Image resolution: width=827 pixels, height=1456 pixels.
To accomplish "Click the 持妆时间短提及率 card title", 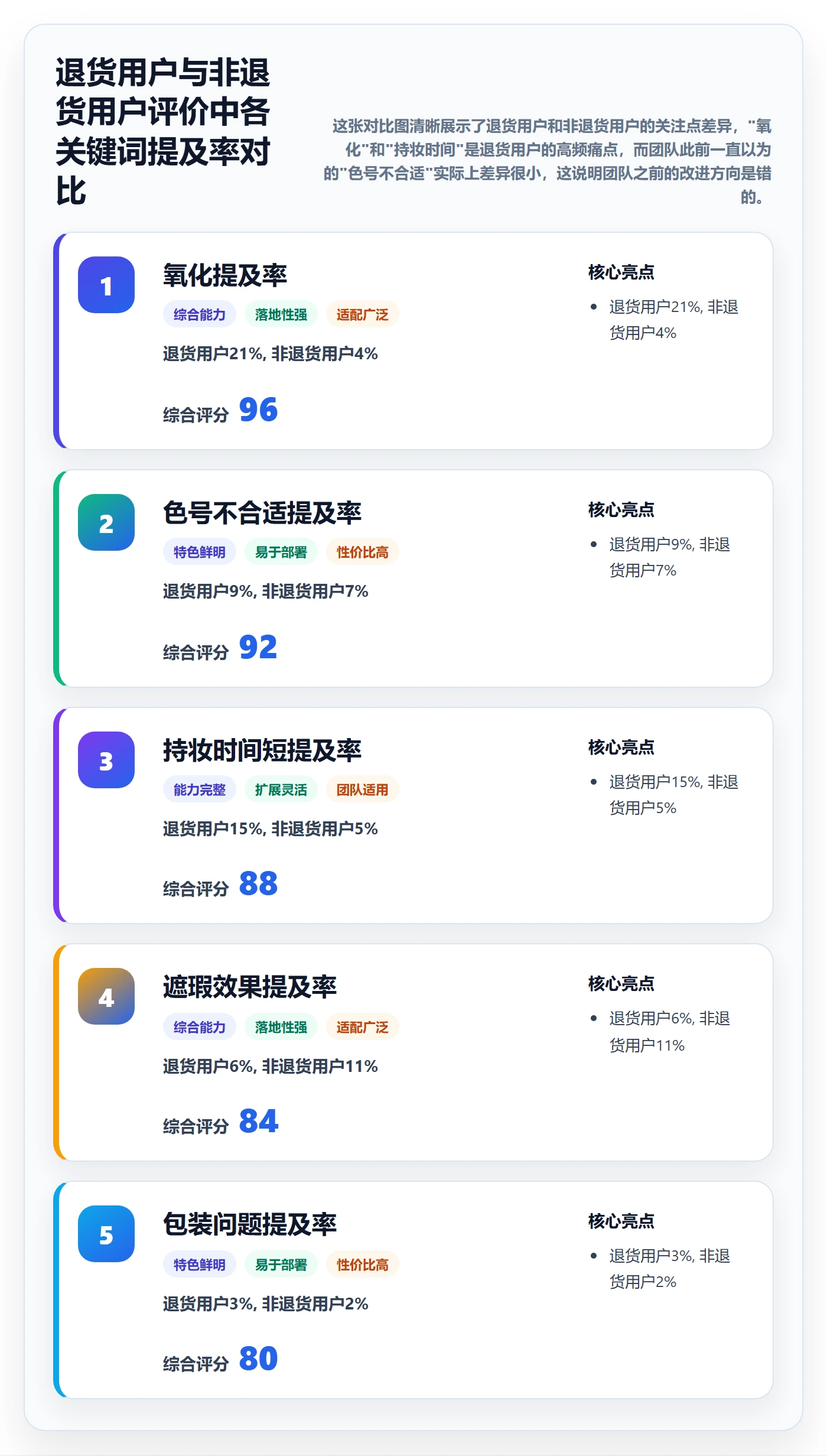I will 262,750.
